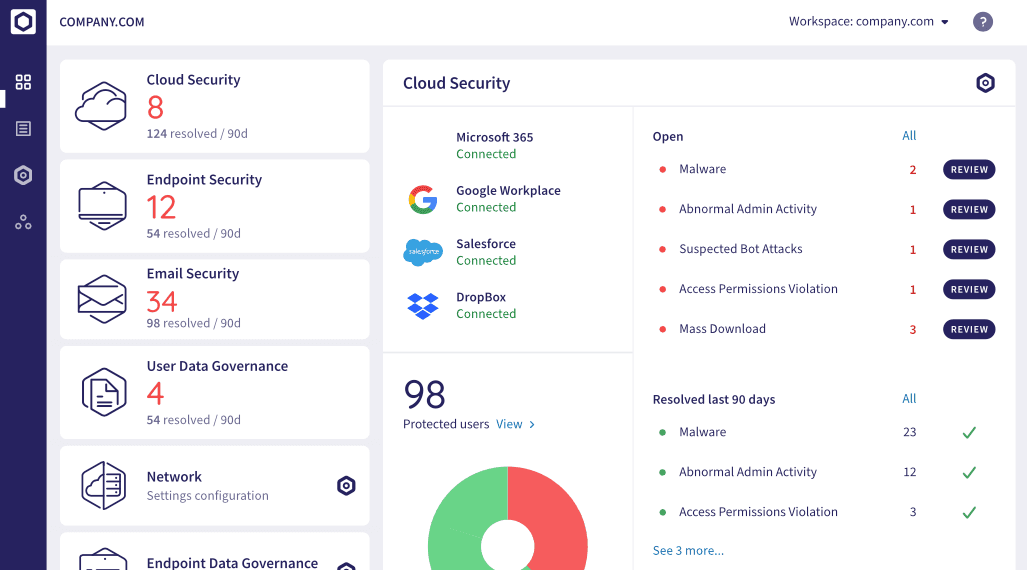Click Microsoft 365 Connected entry
Viewport: 1027px width, 573px height.
(495, 145)
